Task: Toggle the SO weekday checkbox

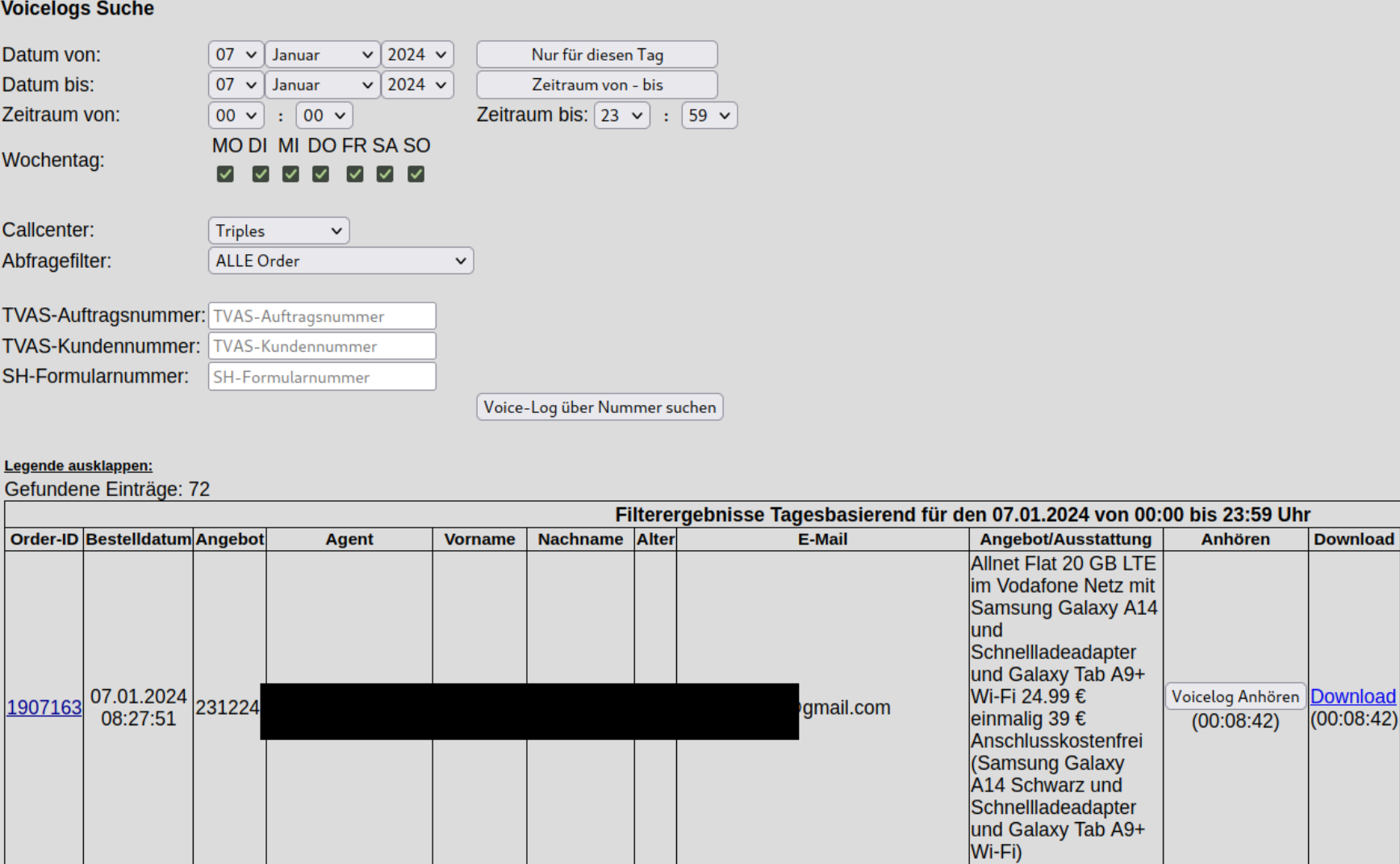Action: (416, 174)
